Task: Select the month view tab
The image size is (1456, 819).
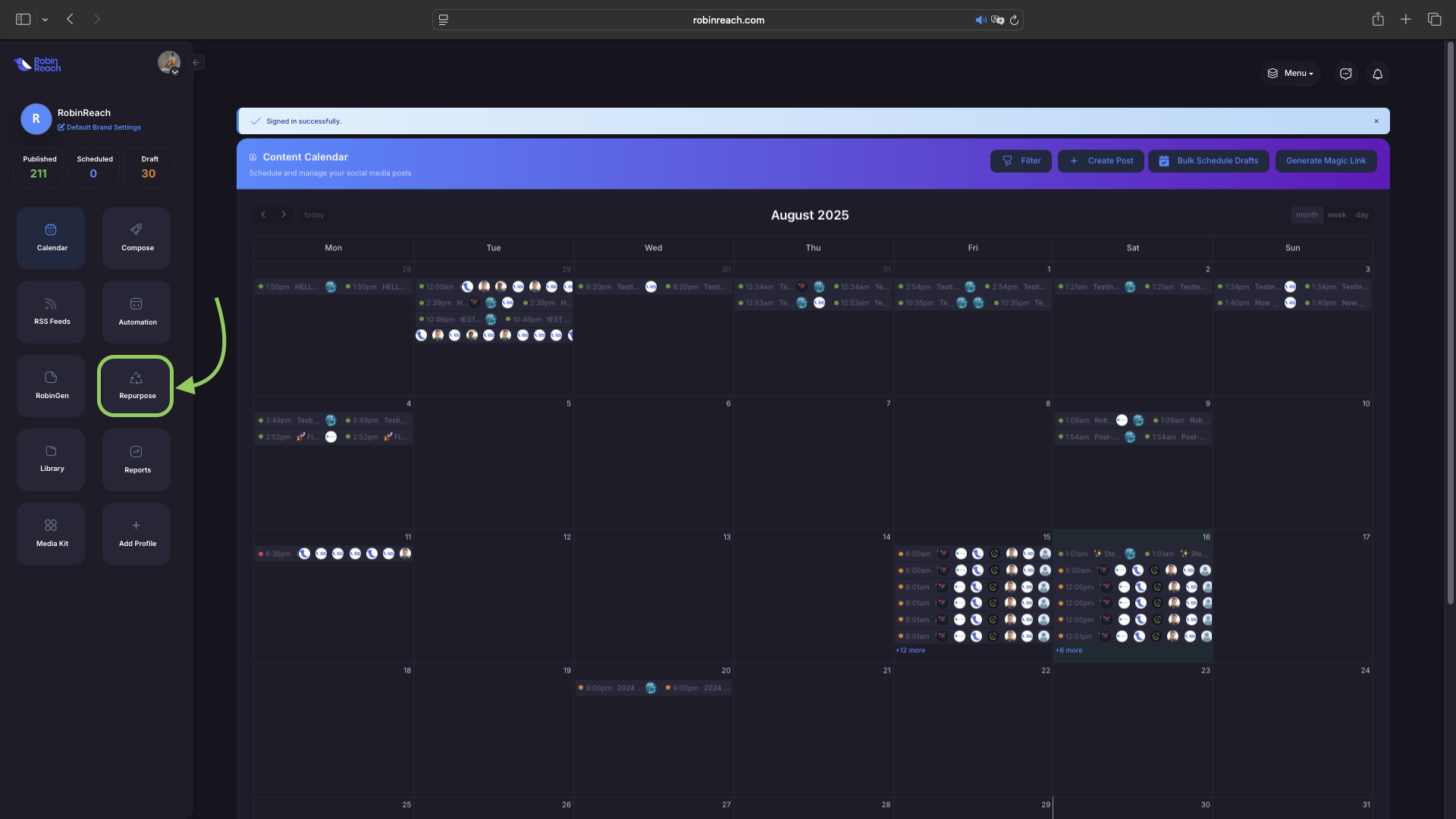Action: tap(1307, 215)
